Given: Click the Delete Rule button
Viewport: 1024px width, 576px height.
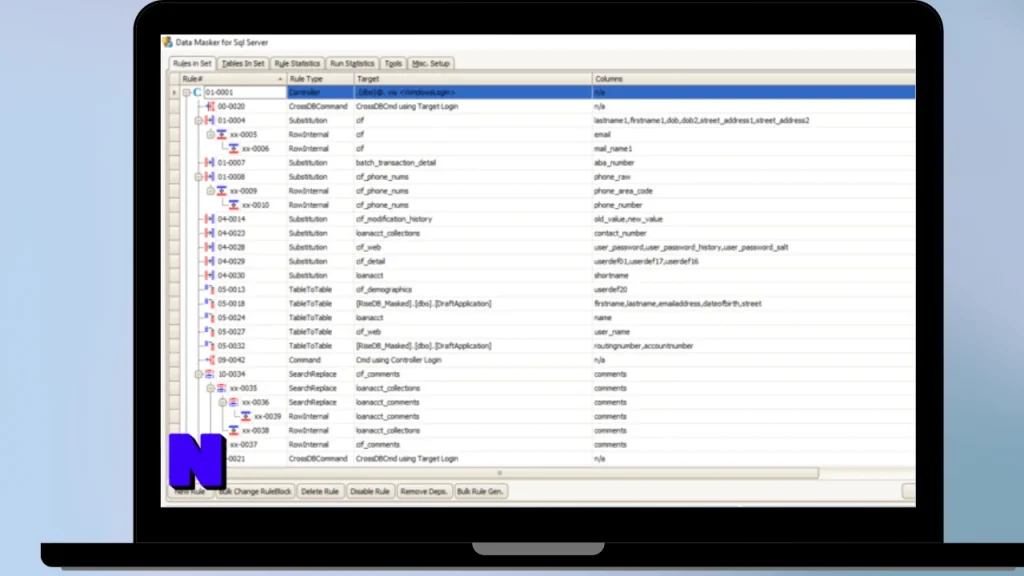Looking at the screenshot, I should point(320,491).
